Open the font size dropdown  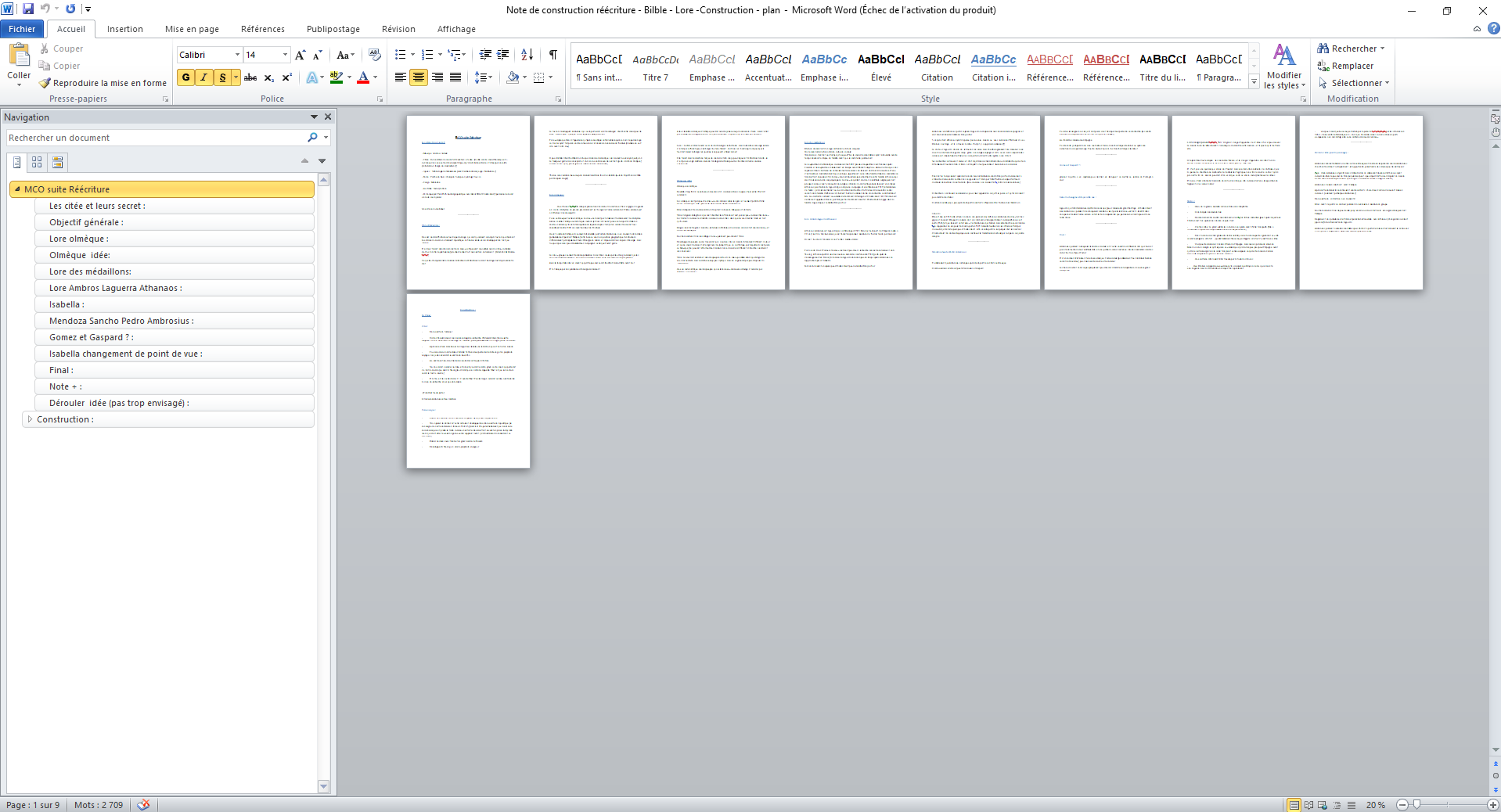pos(285,55)
